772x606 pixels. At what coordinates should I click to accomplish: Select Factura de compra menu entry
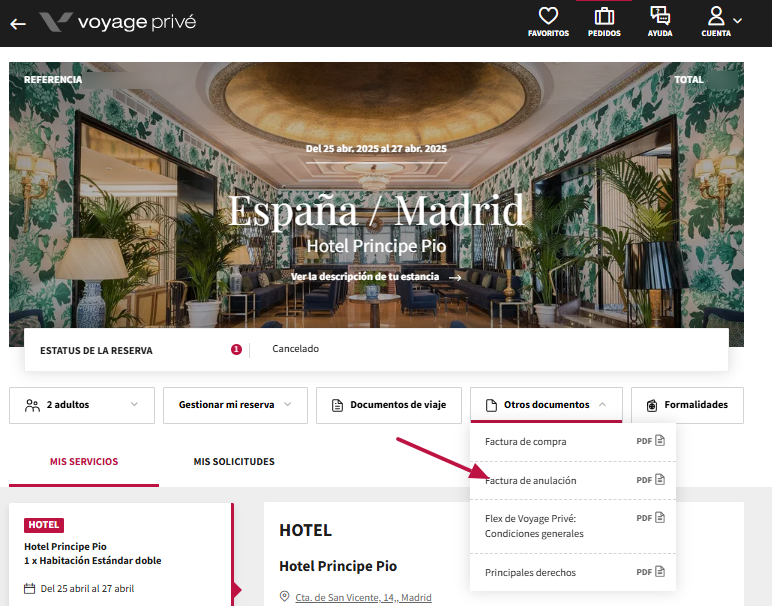click(x=573, y=442)
